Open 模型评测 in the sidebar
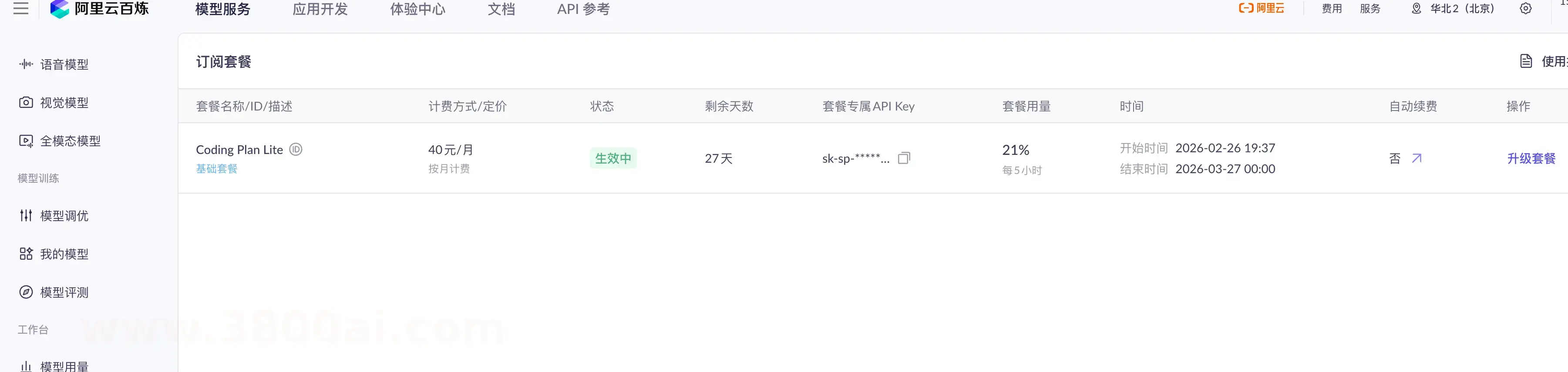This screenshot has height=372, width=1568. 64,292
